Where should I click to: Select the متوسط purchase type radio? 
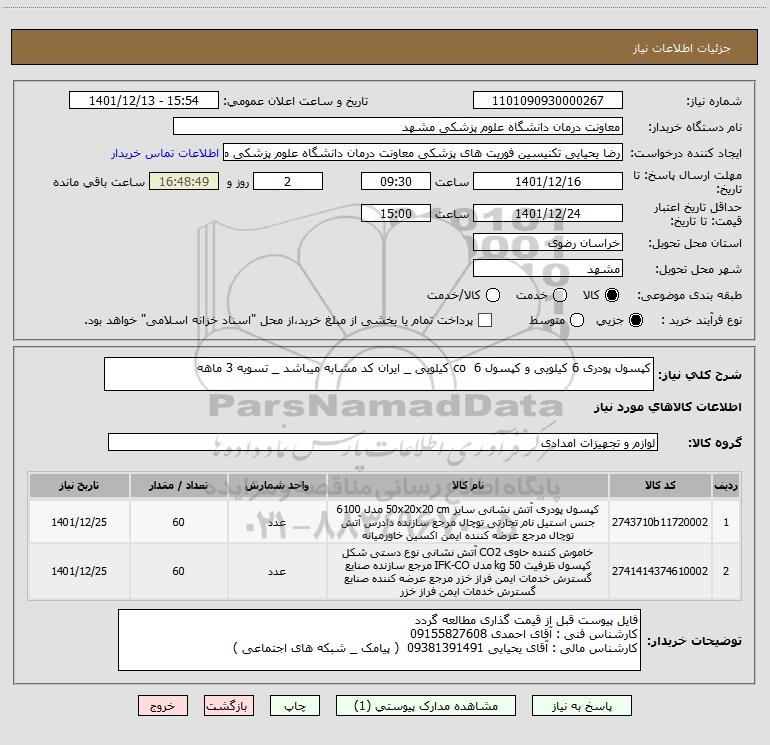(577, 320)
